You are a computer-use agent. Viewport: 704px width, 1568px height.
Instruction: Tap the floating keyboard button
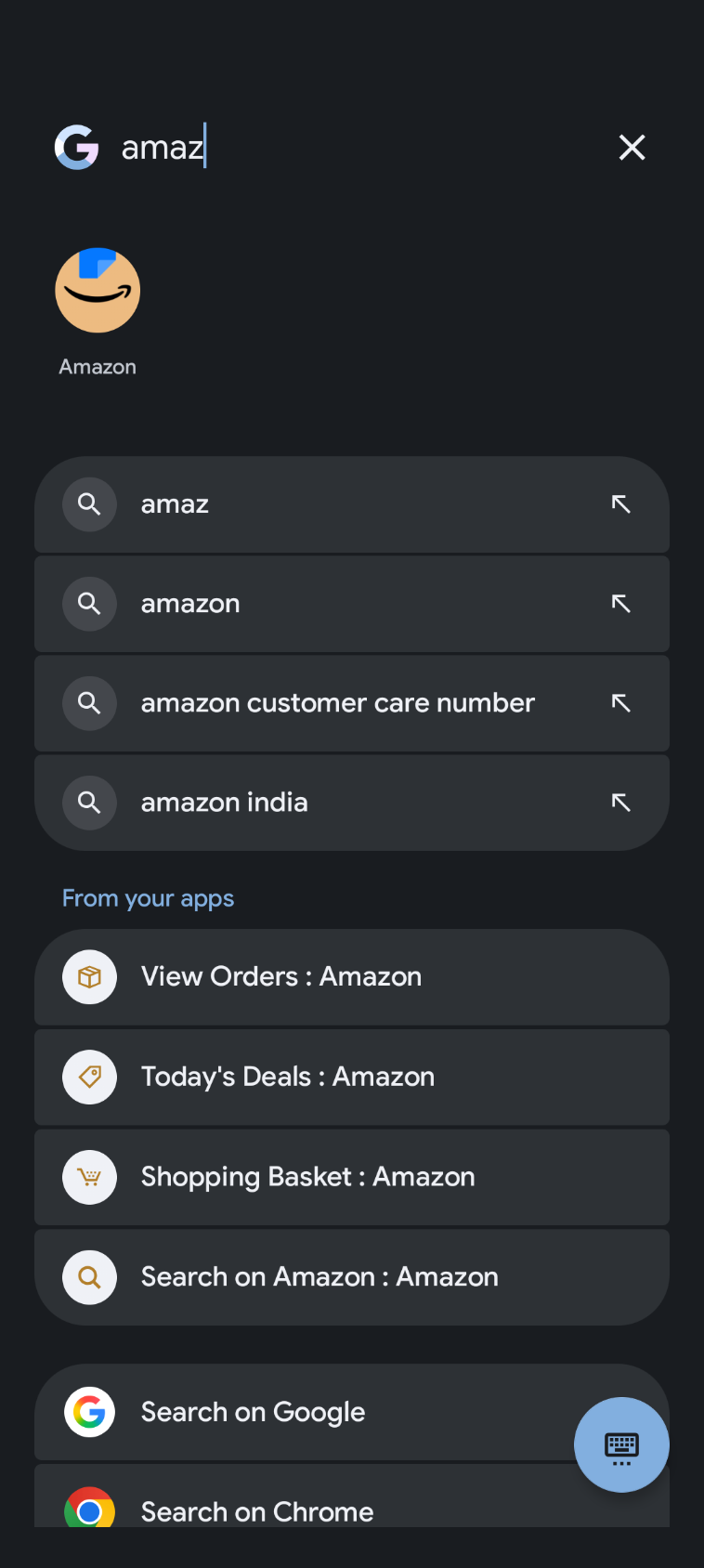621,1444
